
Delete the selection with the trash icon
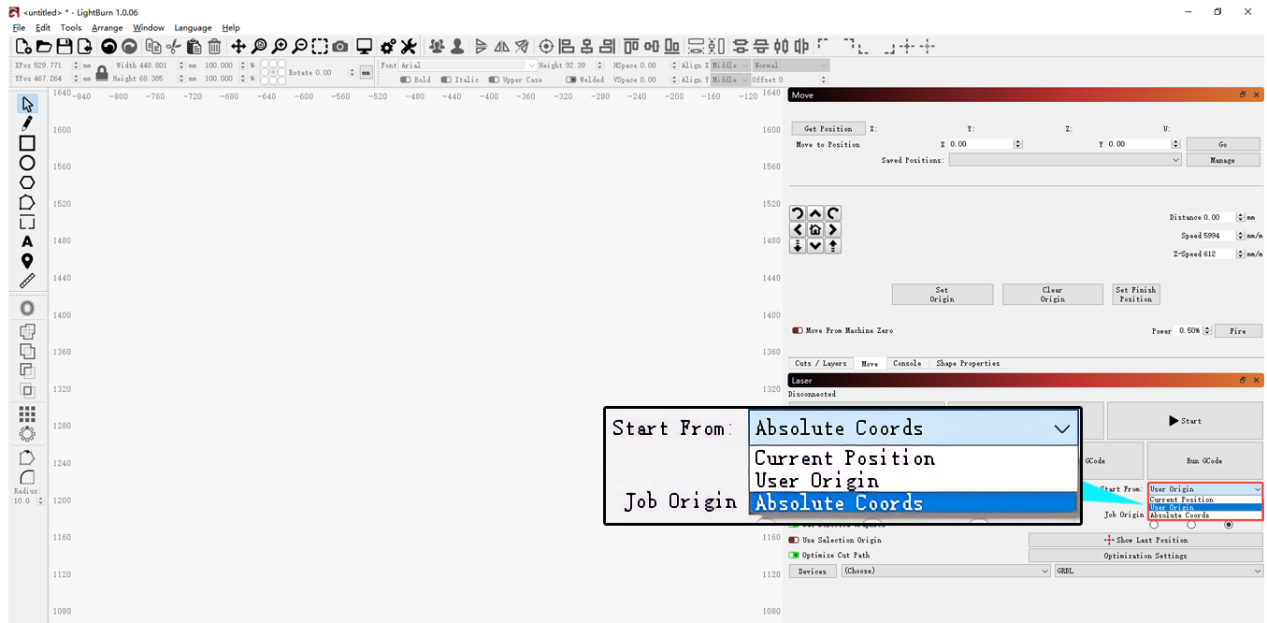point(214,46)
